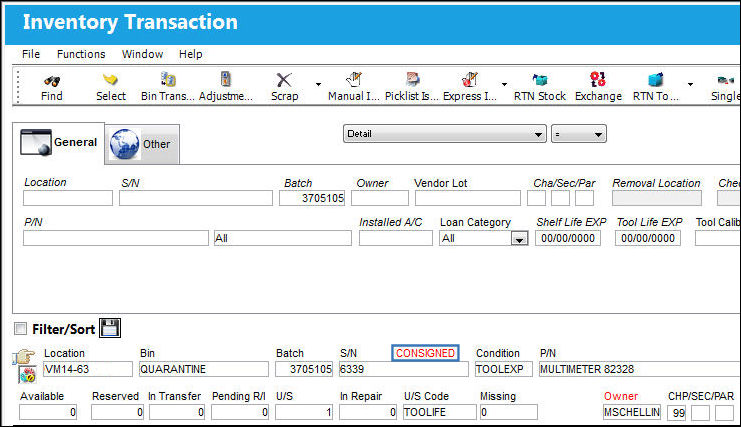Expand the Scrap dropdown arrow
741x427 pixels.
coord(318,85)
